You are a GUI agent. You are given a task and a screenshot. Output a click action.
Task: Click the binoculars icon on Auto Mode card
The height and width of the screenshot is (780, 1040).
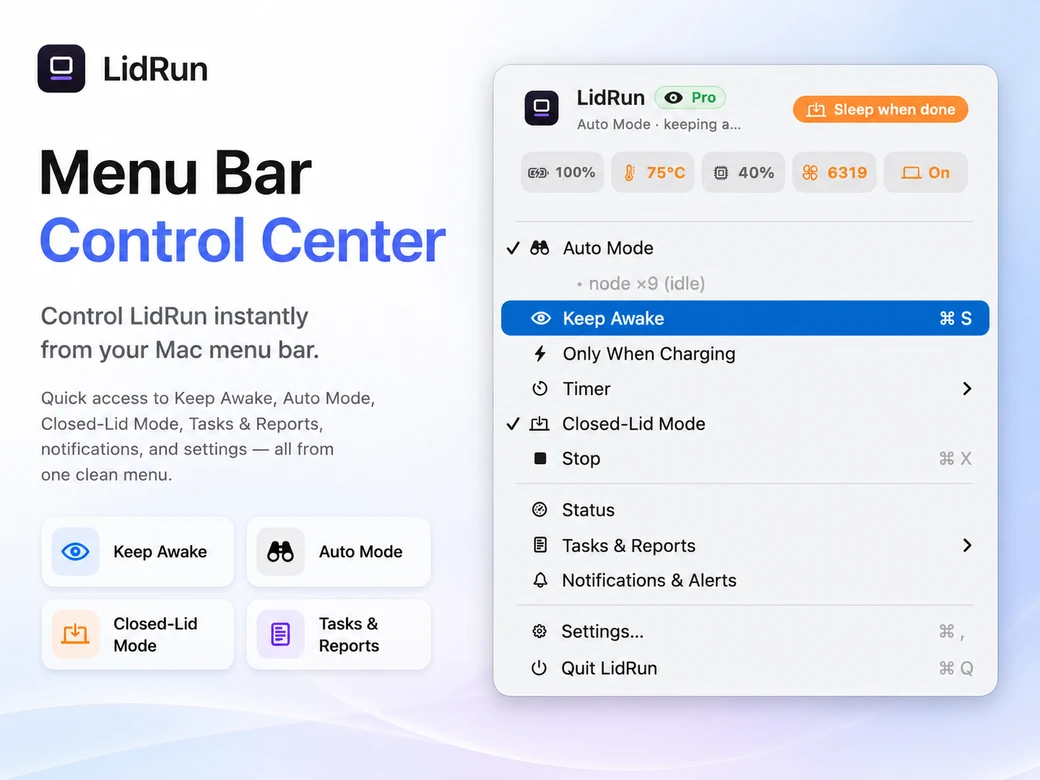(281, 551)
